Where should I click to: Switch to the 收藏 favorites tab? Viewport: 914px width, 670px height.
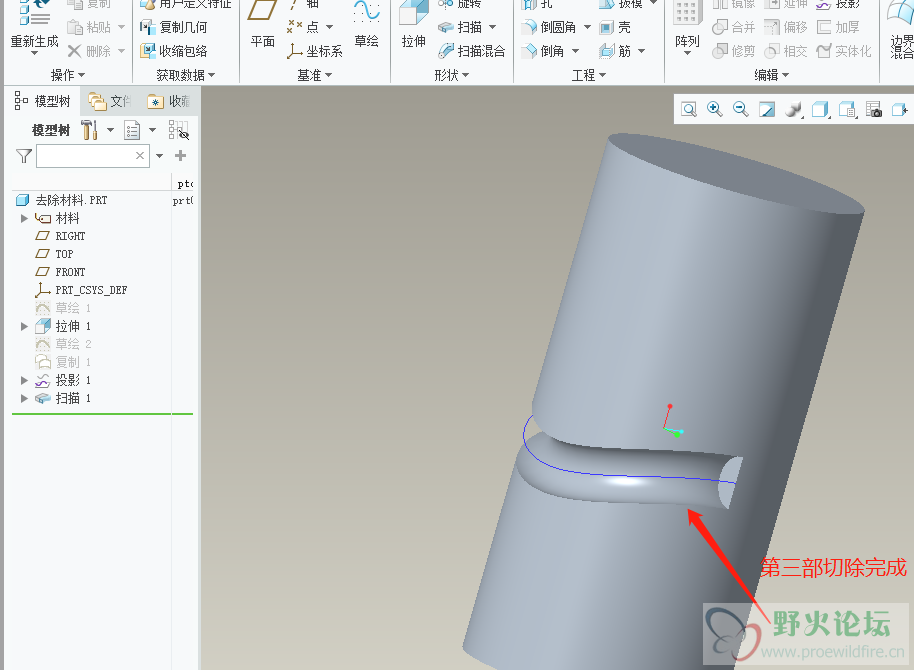(169, 101)
